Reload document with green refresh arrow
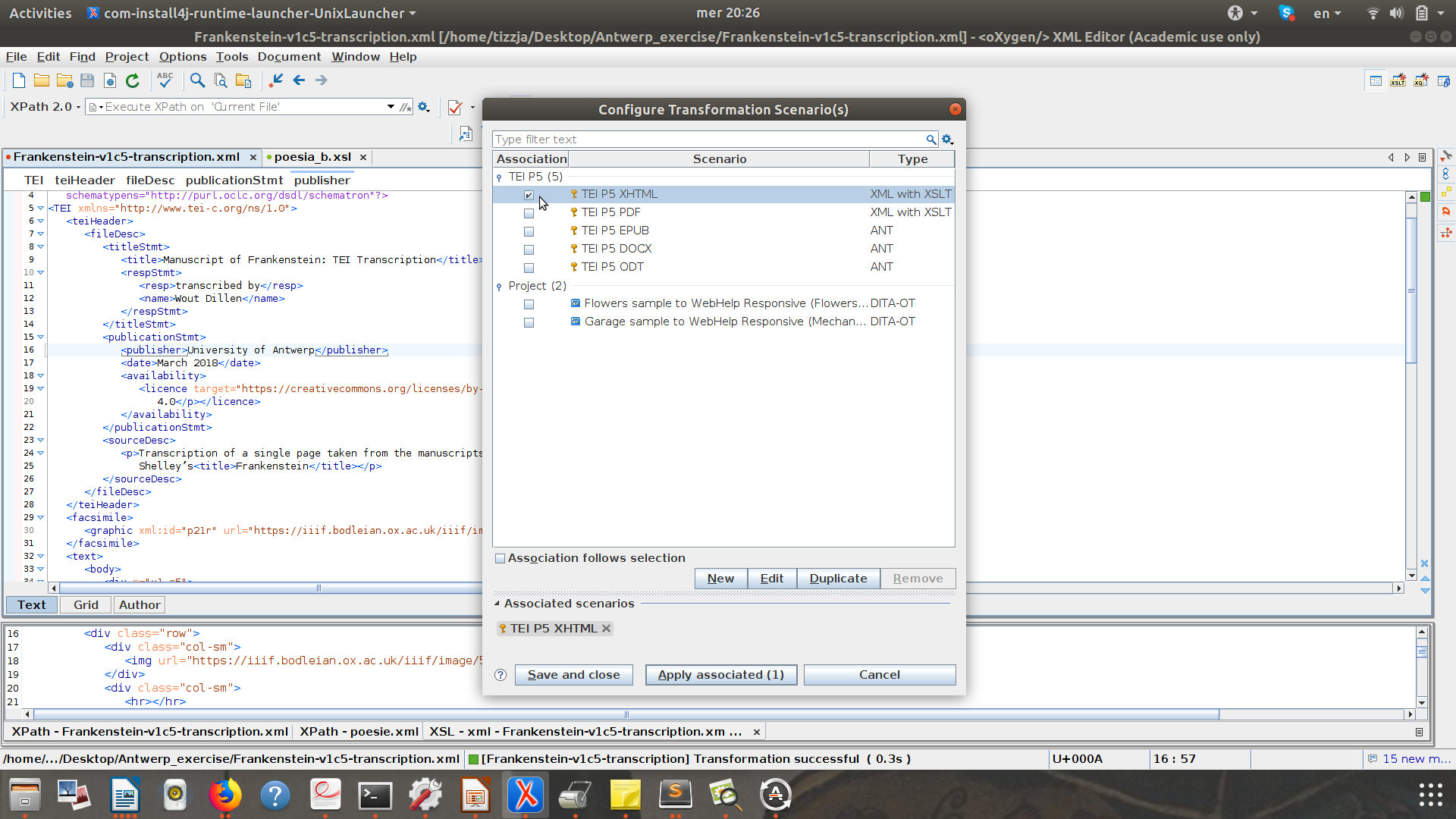This screenshot has height=819, width=1456. click(133, 80)
